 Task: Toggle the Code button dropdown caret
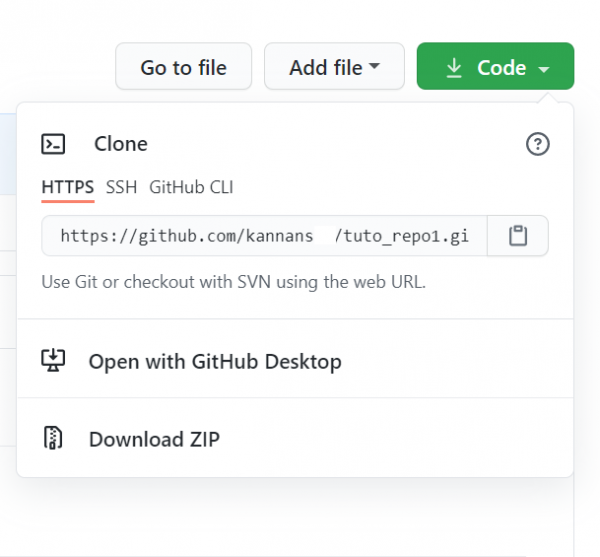(543, 69)
